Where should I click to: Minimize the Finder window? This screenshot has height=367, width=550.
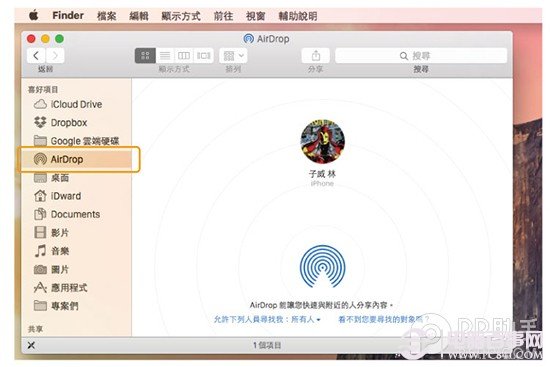pyautogui.click(x=45, y=39)
